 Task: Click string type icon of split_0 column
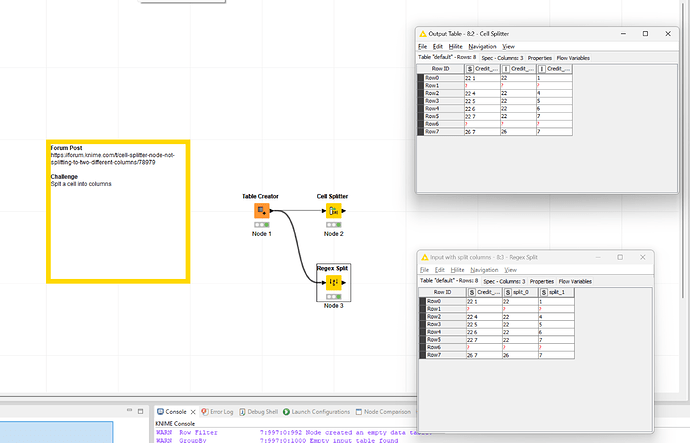point(506,291)
